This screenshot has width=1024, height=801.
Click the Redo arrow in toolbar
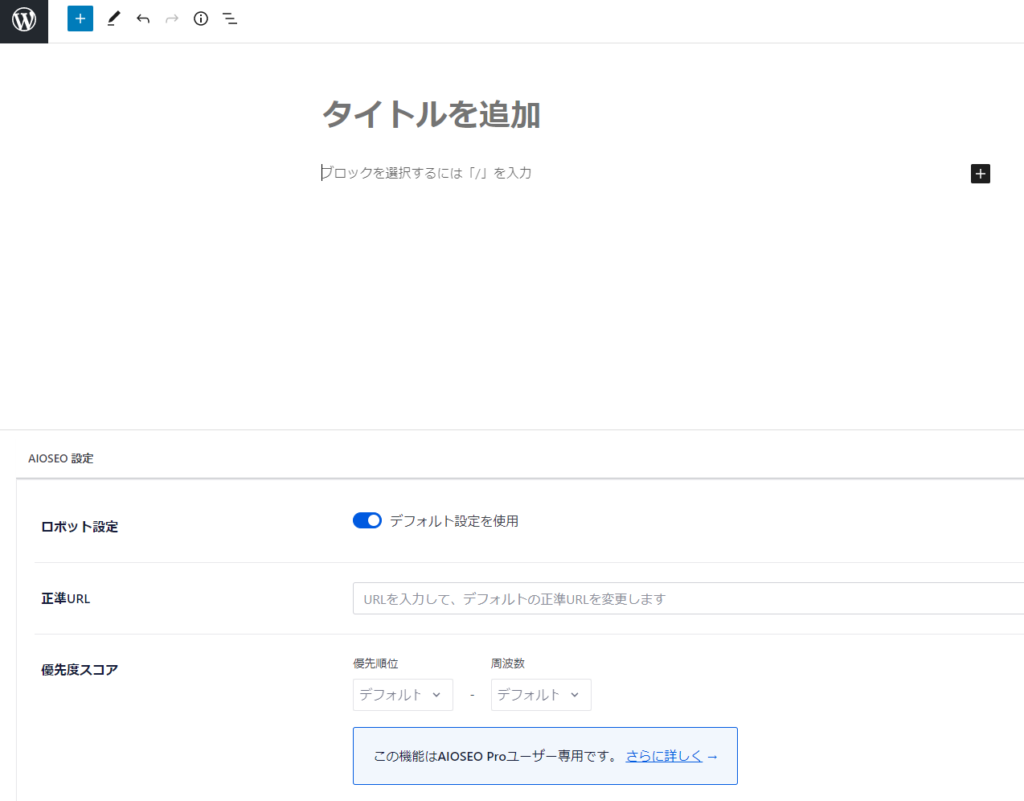pos(172,19)
